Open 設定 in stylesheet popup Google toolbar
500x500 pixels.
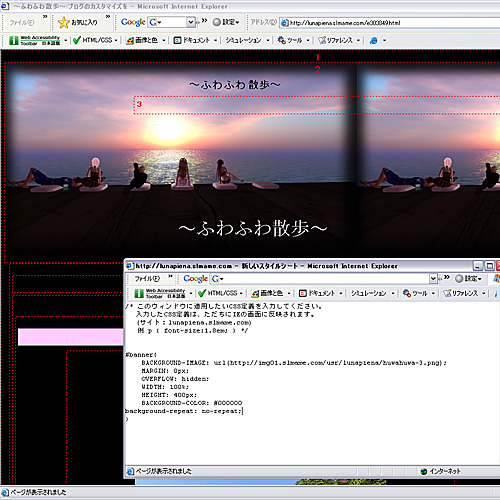(x=469, y=279)
